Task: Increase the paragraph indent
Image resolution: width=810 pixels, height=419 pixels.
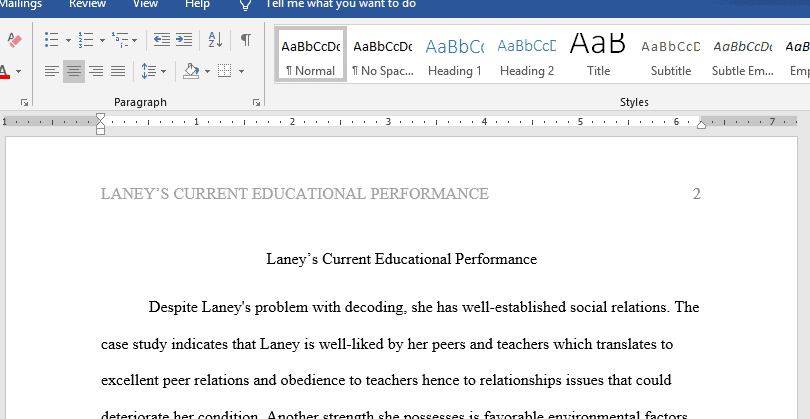Action: (184, 40)
